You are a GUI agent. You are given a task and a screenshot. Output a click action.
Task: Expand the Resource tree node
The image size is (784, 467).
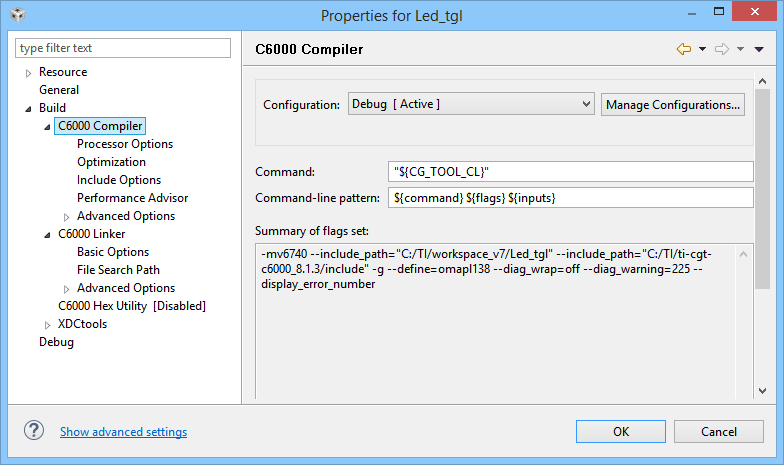pos(28,72)
